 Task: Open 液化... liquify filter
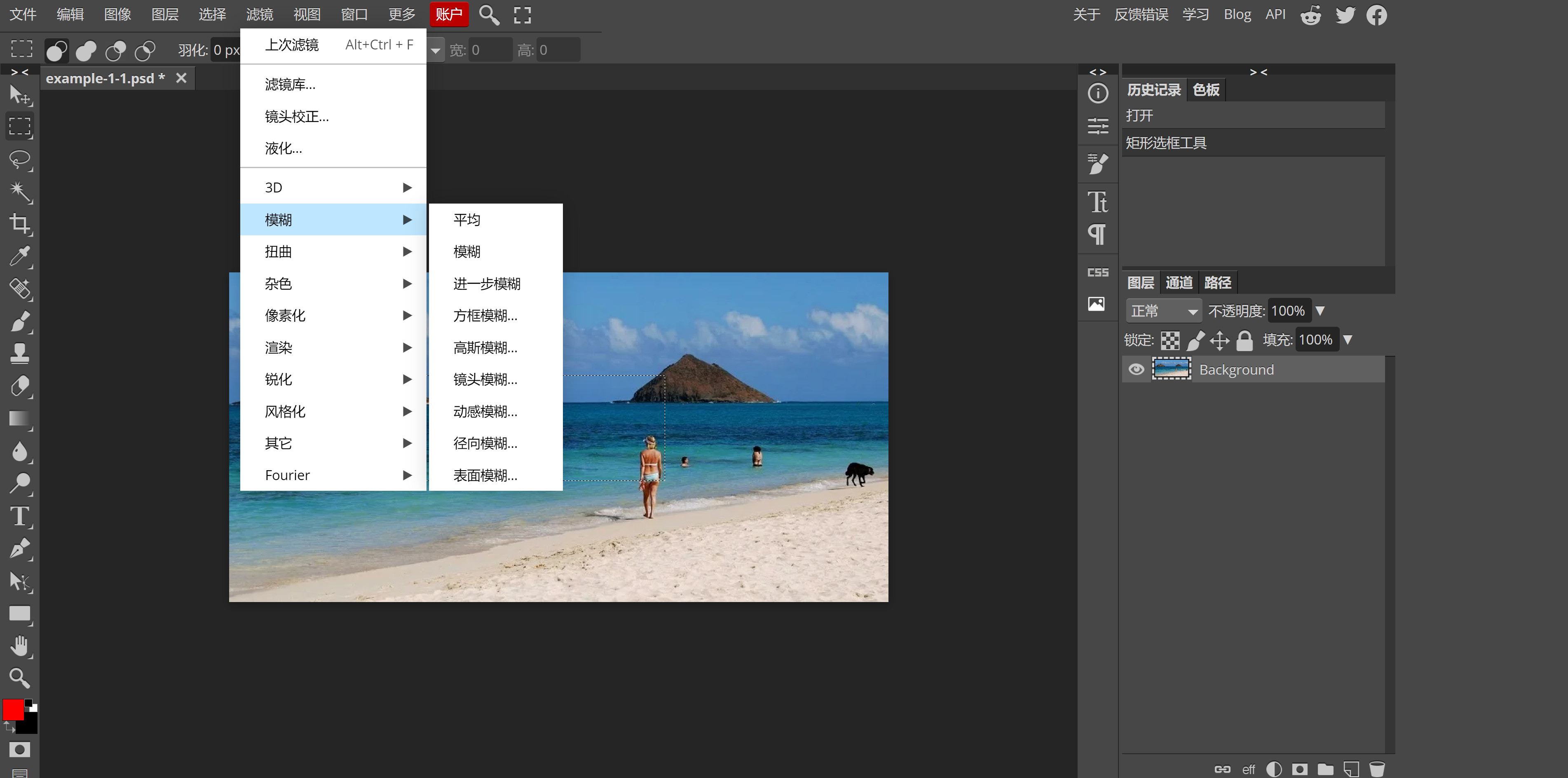(x=333, y=148)
